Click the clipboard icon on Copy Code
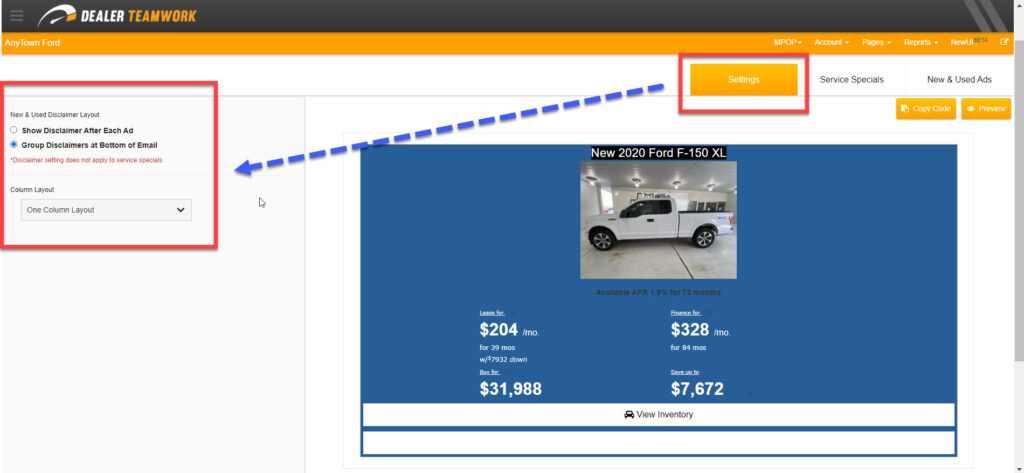This screenshot has height=473, width=1024. (905, 109)
